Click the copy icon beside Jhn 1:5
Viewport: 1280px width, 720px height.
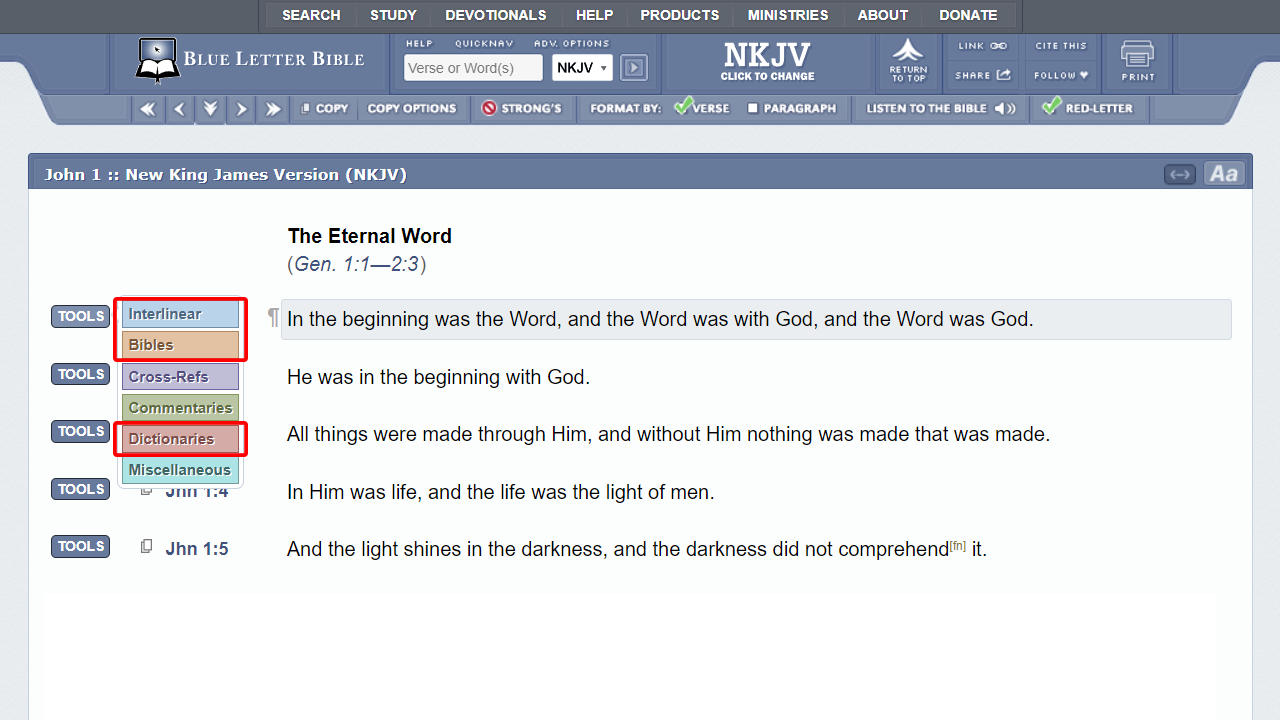(147, 547)
